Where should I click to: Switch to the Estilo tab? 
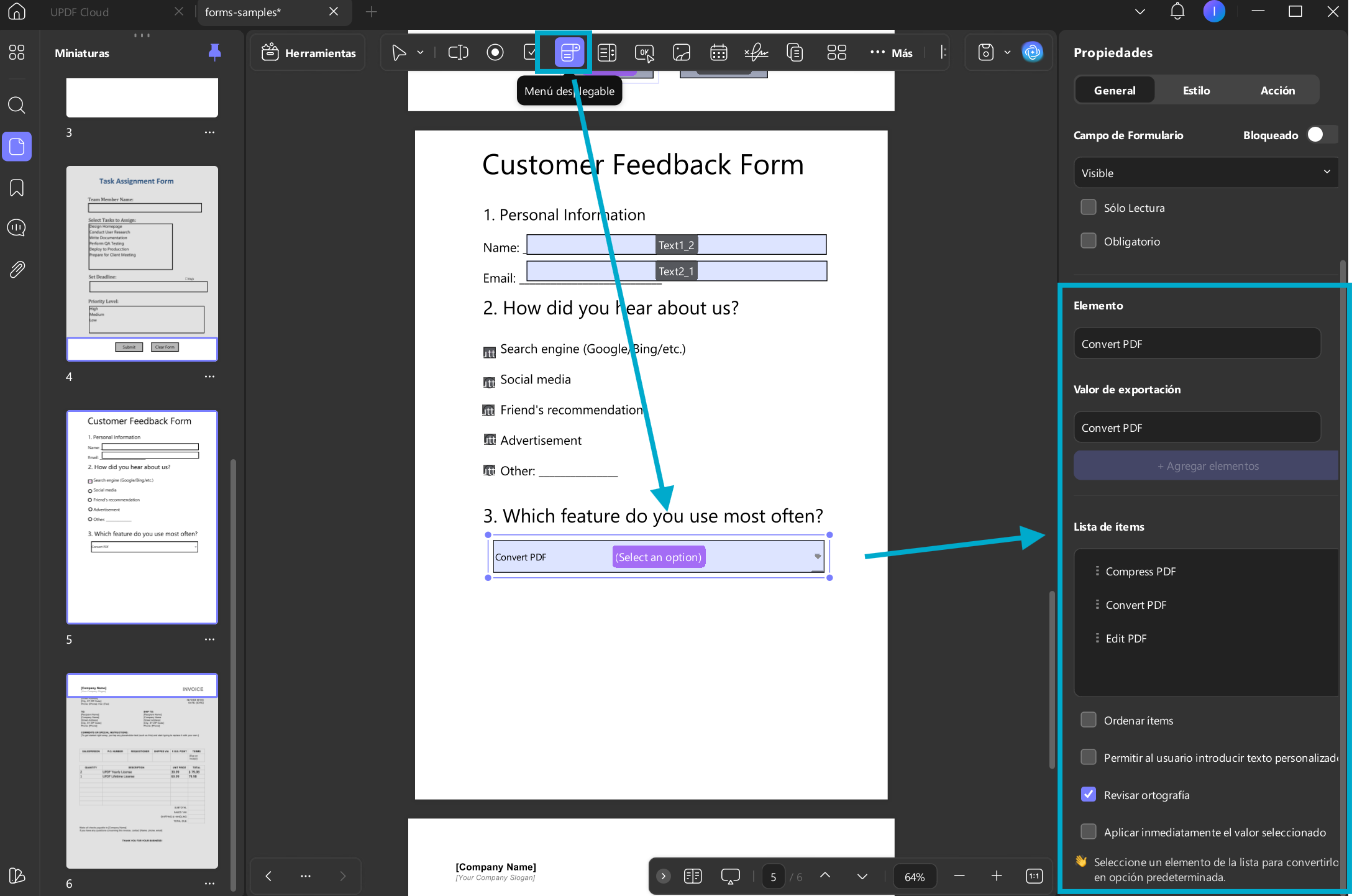coord(1196,90)
